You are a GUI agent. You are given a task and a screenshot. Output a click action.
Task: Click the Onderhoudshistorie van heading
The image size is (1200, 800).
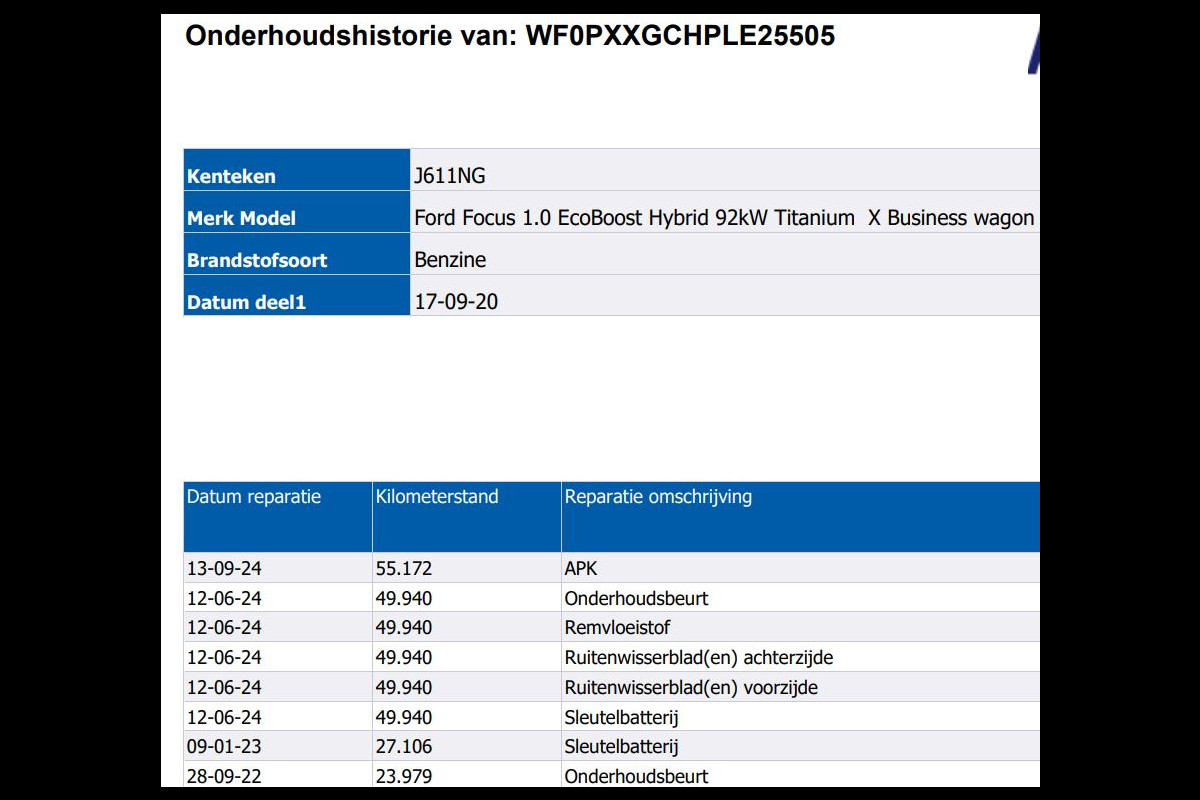pos(510,37)
